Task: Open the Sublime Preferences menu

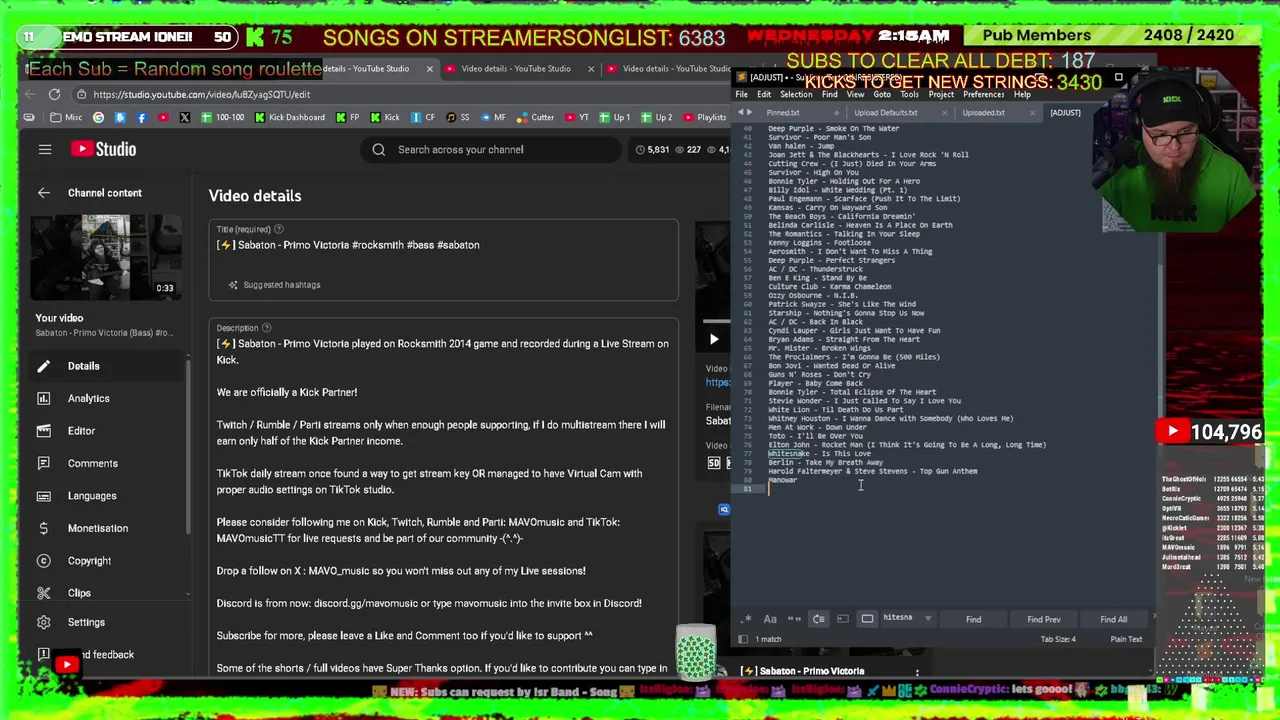Action: (984, 95)
